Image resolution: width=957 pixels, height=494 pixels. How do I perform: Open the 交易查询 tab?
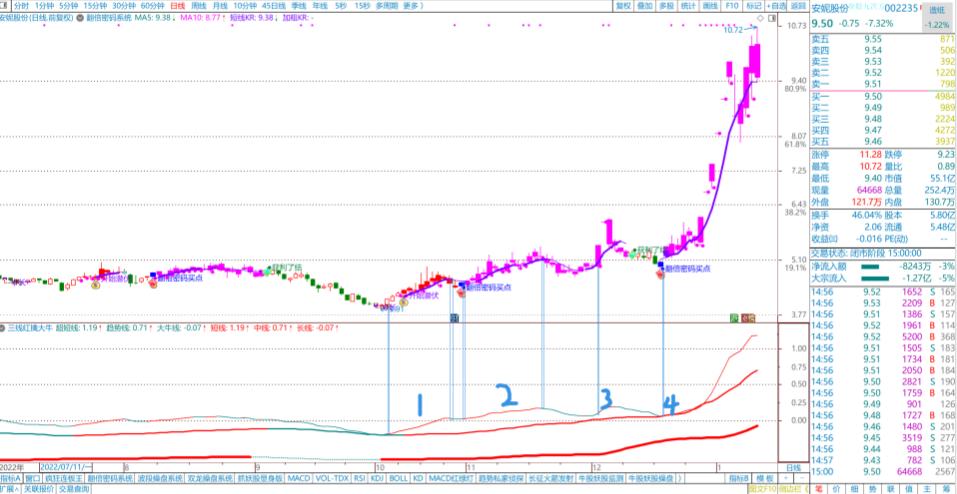point(73,489)
